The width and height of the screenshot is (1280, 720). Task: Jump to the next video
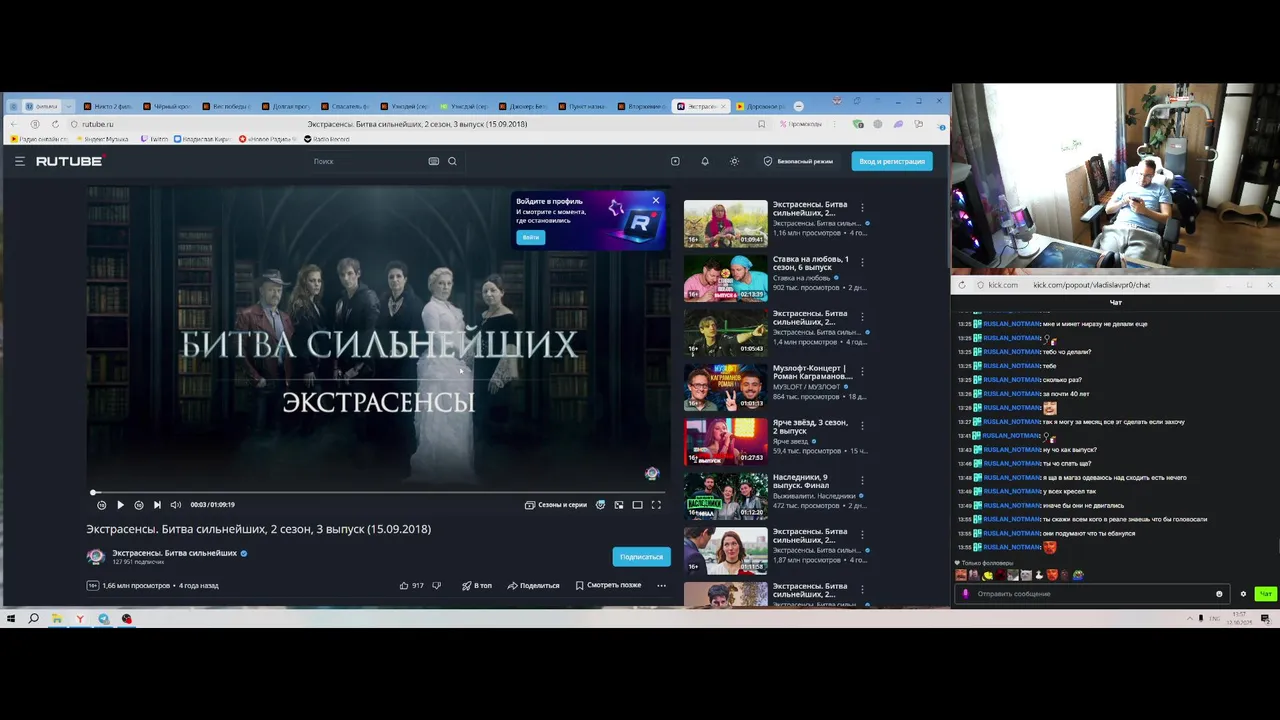pyautogui.click(x=157, y=505)
